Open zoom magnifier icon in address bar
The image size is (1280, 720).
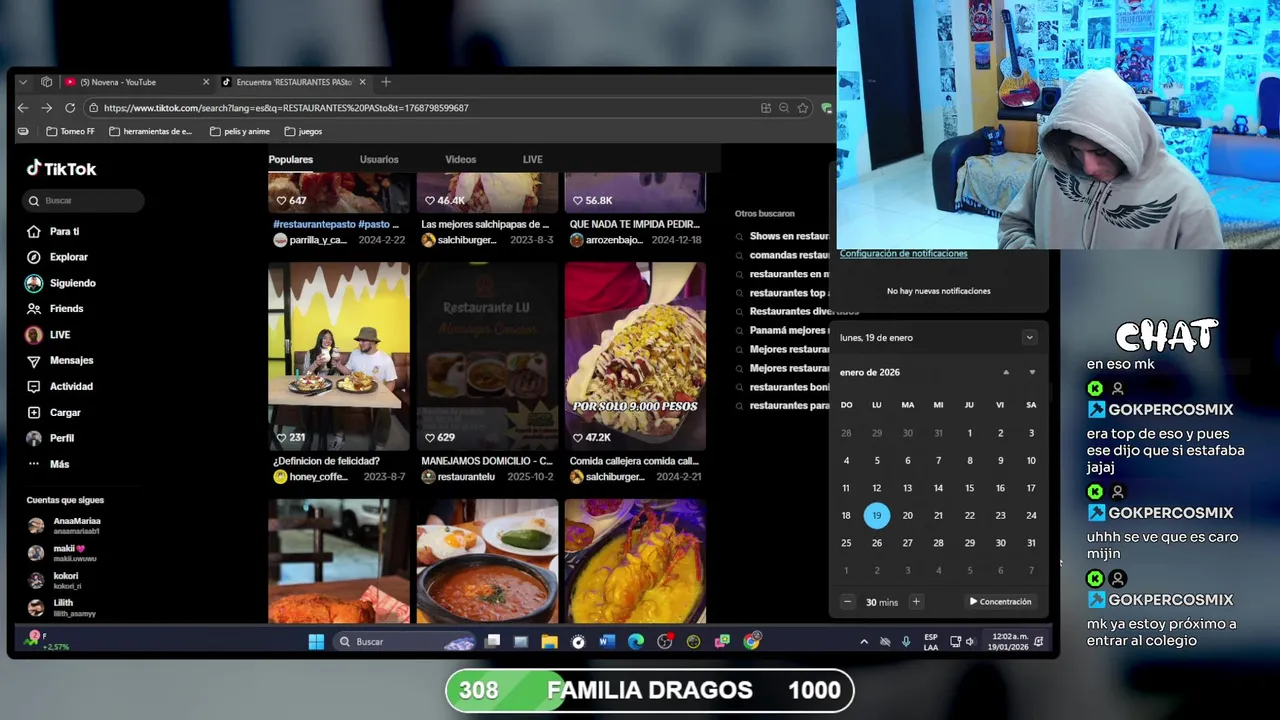click(784, 108)
